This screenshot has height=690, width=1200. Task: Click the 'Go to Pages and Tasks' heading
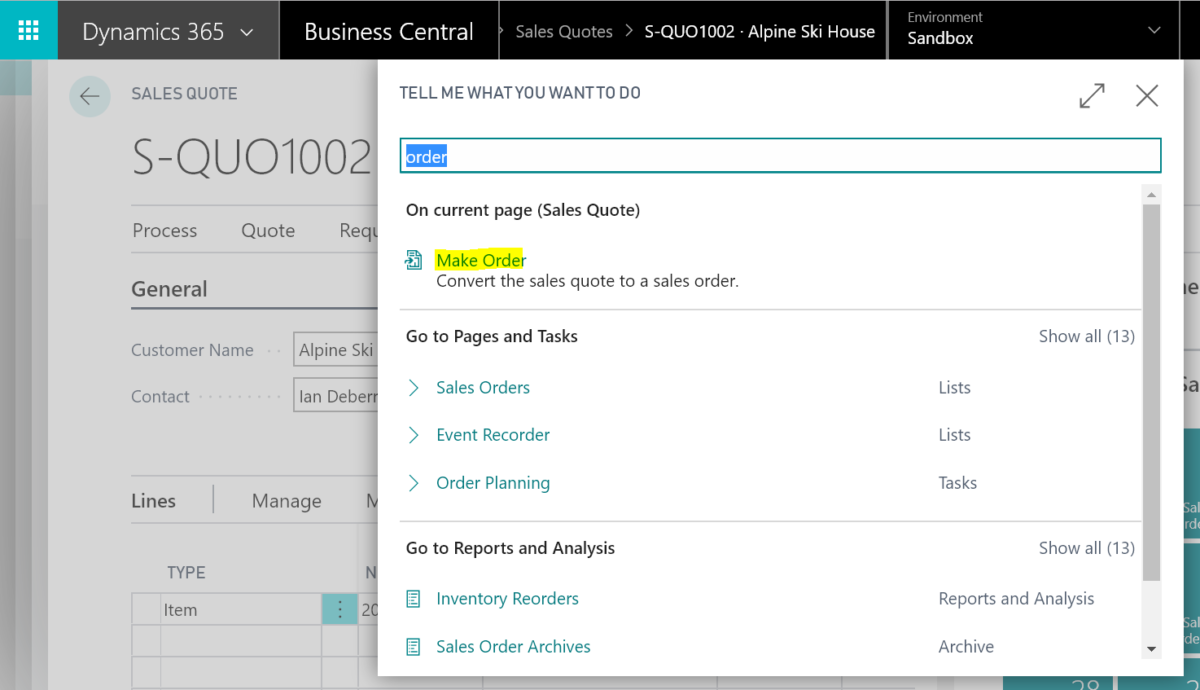[x=492, y=336]
